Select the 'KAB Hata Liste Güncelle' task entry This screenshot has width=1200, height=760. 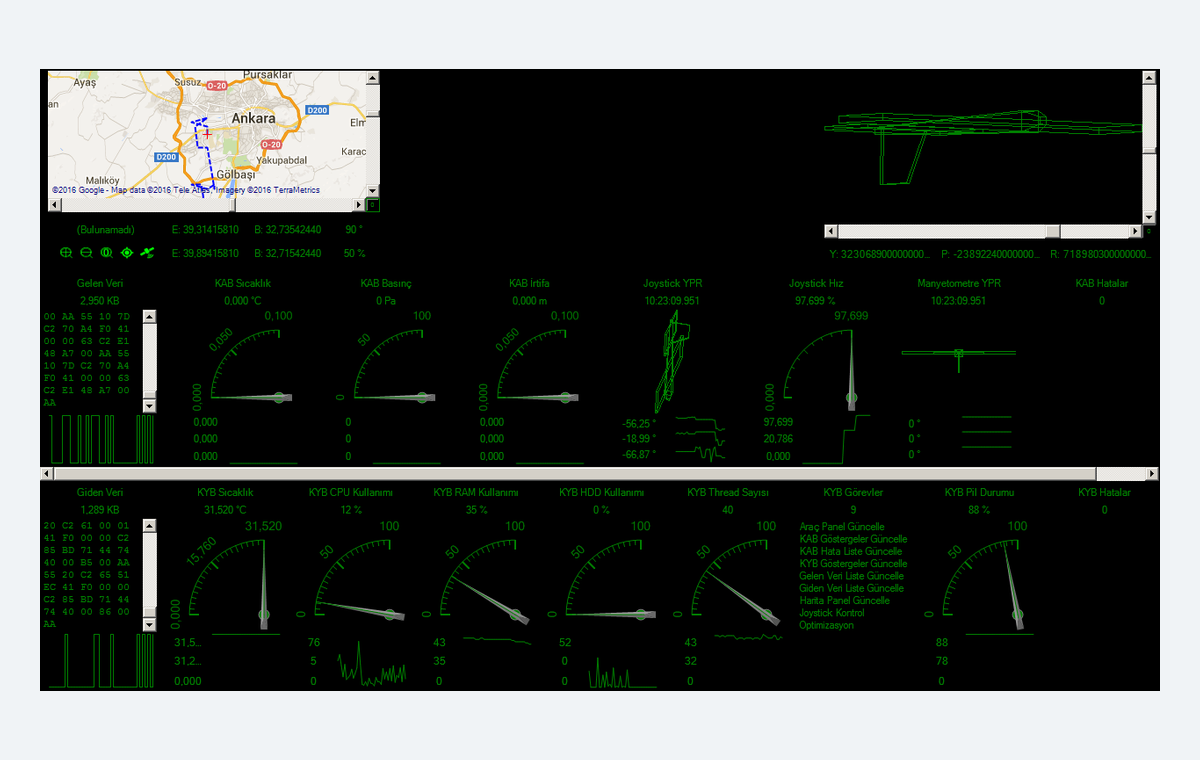coord(851,551)
